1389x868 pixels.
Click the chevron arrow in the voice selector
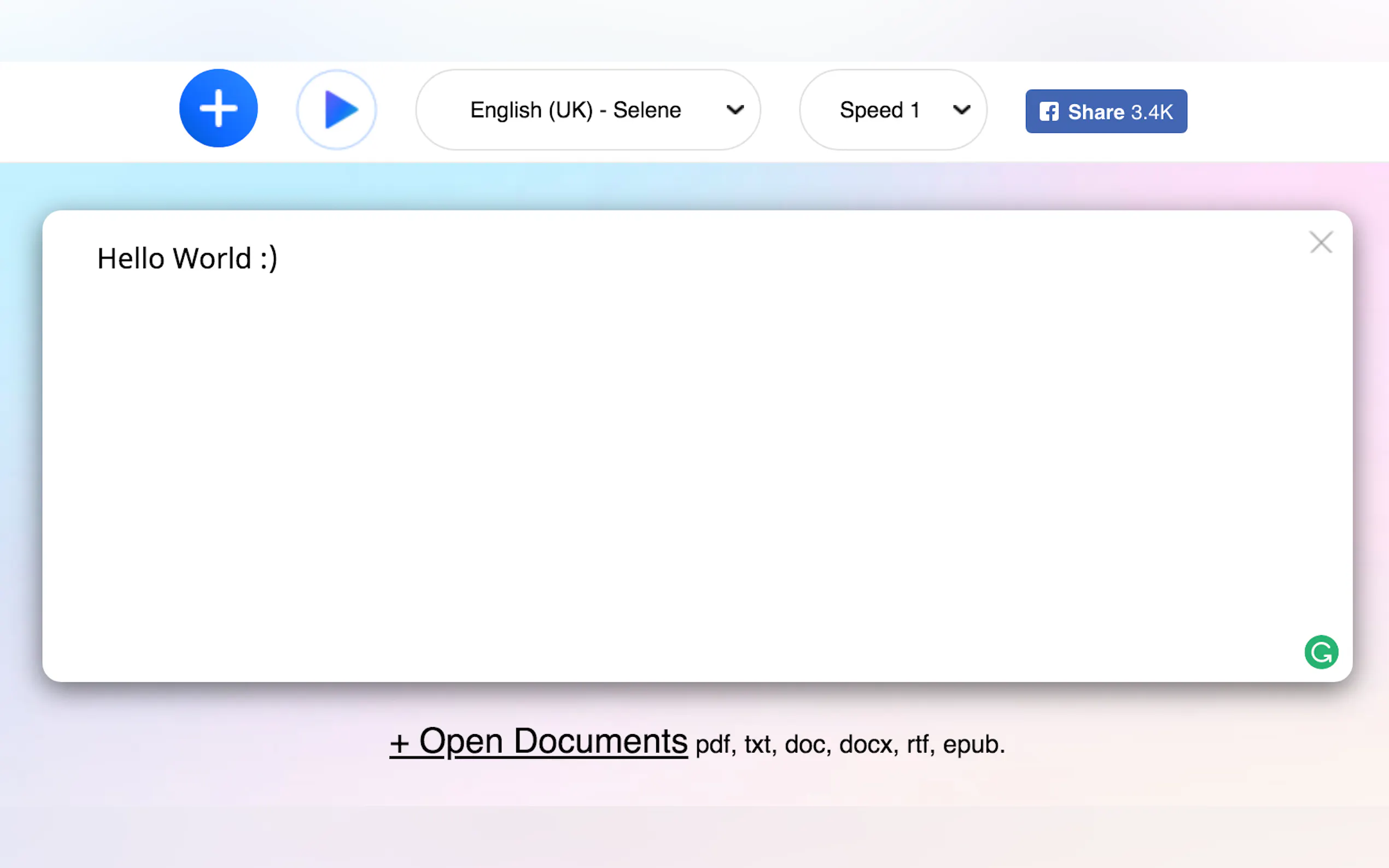[735, 110]
